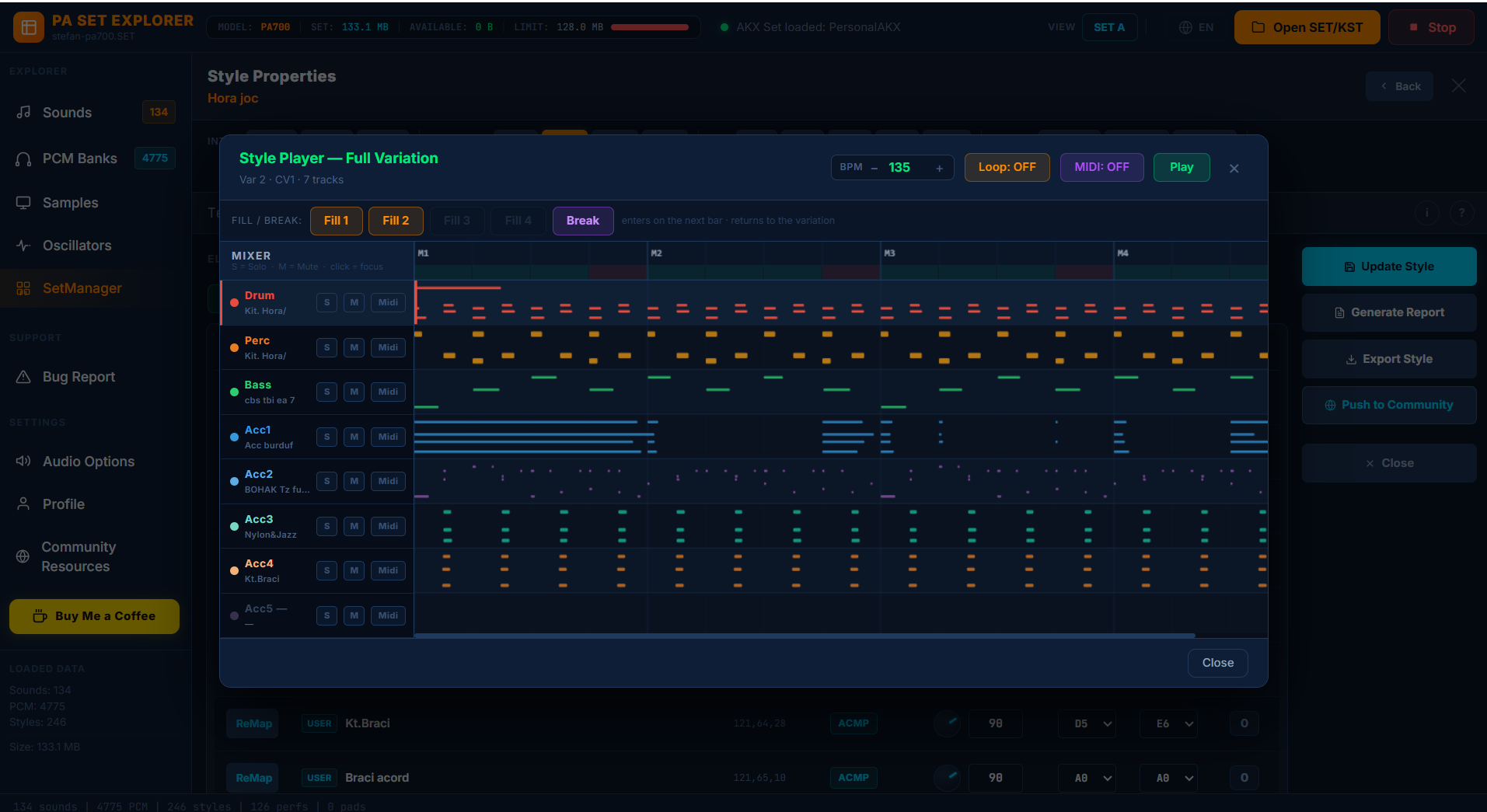
Task: Select the disabled Fill 3 button
Action: [x=457, y=221]
